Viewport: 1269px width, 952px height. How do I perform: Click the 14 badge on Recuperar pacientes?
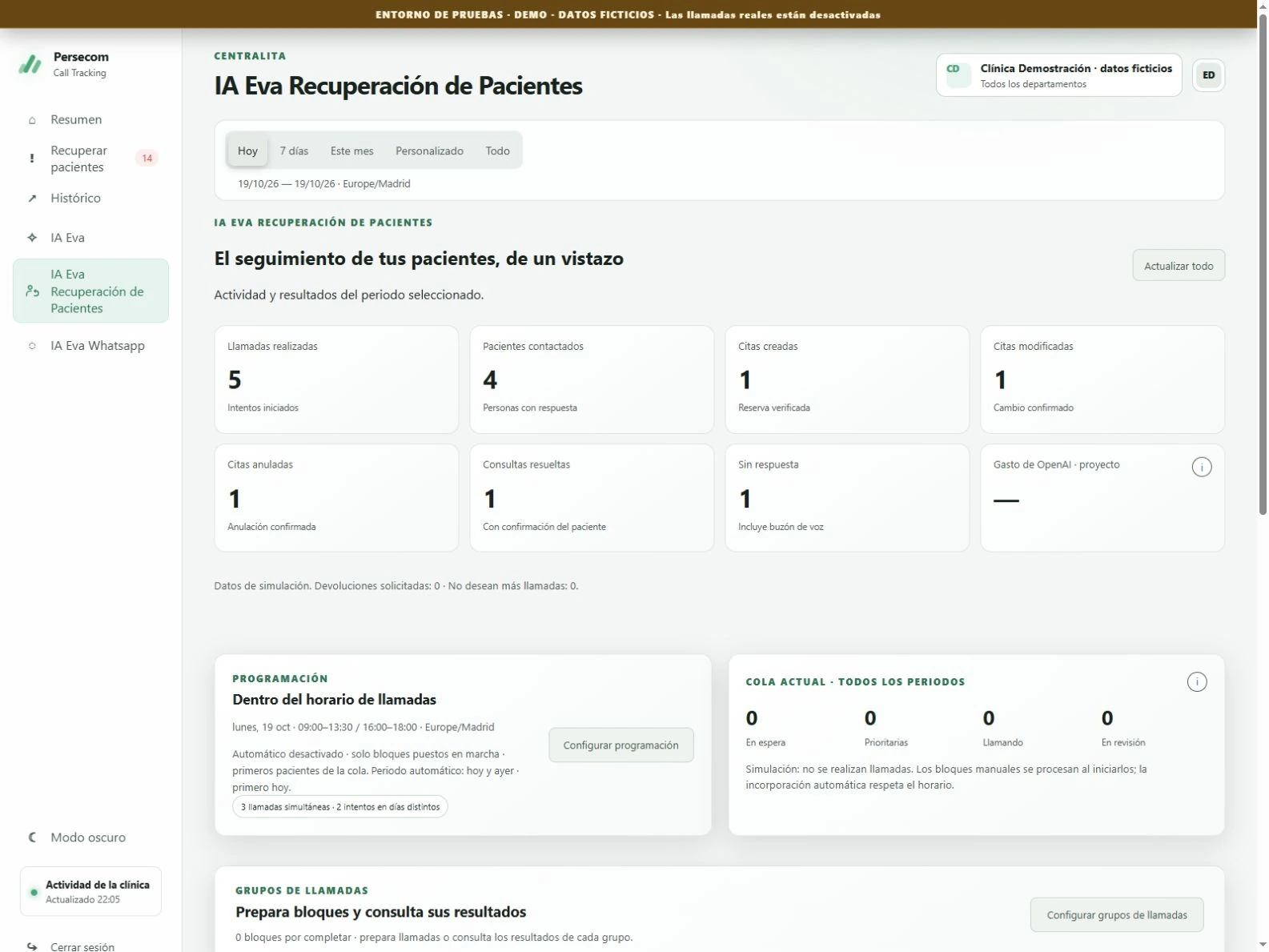click(147, 159)
